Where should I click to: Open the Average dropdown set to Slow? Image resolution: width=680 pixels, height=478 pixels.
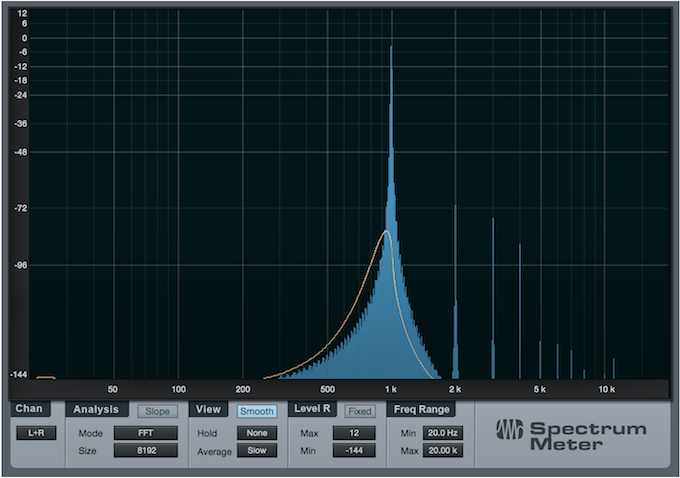pos(257,450)
